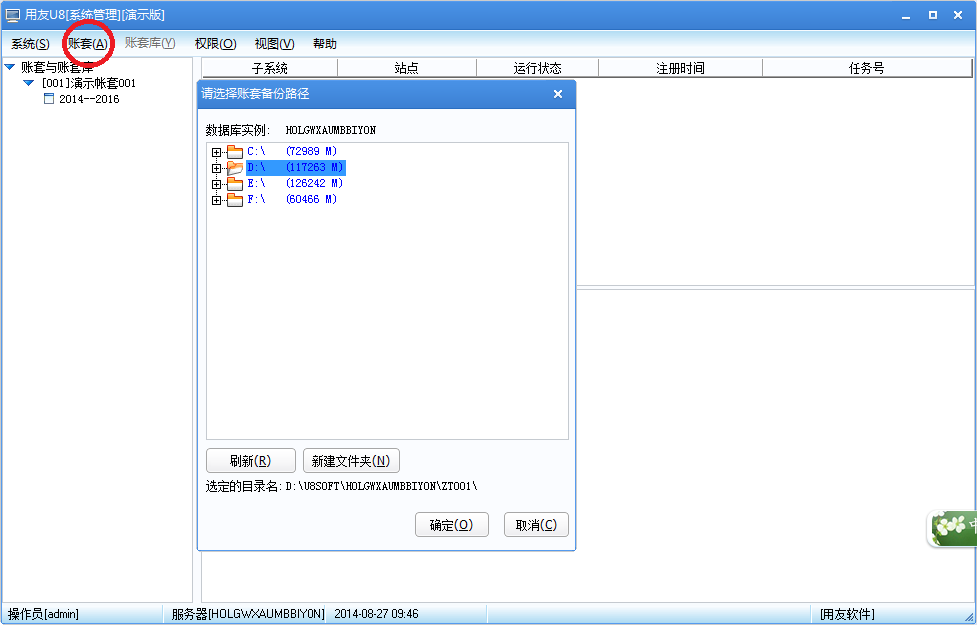
Task: Click the D:\ open folder icon
Action: click(235, 168)
